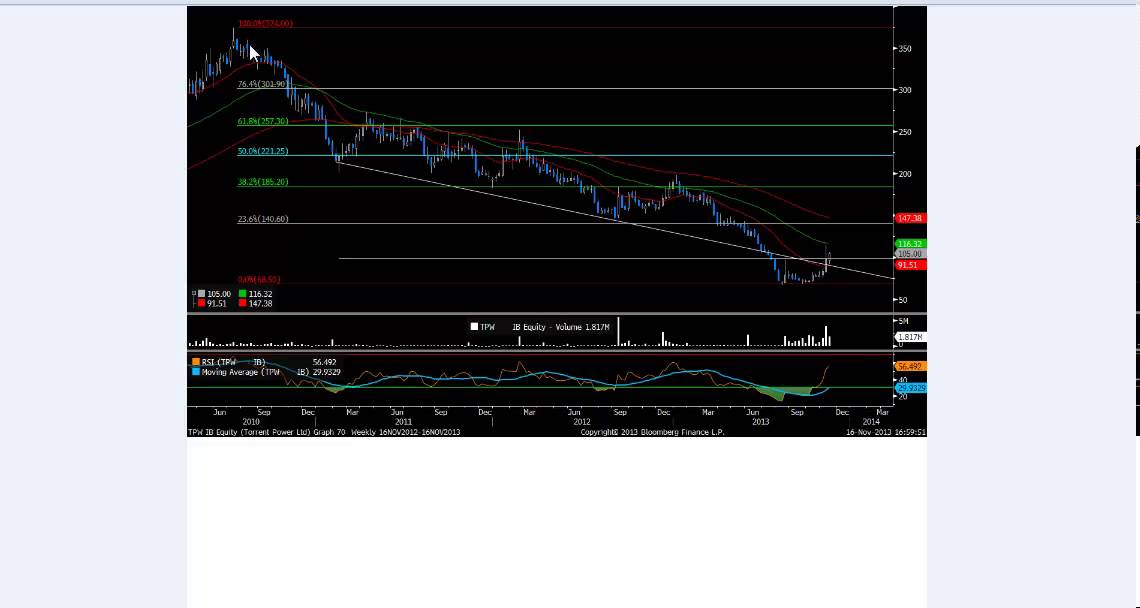
Task: Select the 2011 year marker on time axis
Action: (403, 422)
